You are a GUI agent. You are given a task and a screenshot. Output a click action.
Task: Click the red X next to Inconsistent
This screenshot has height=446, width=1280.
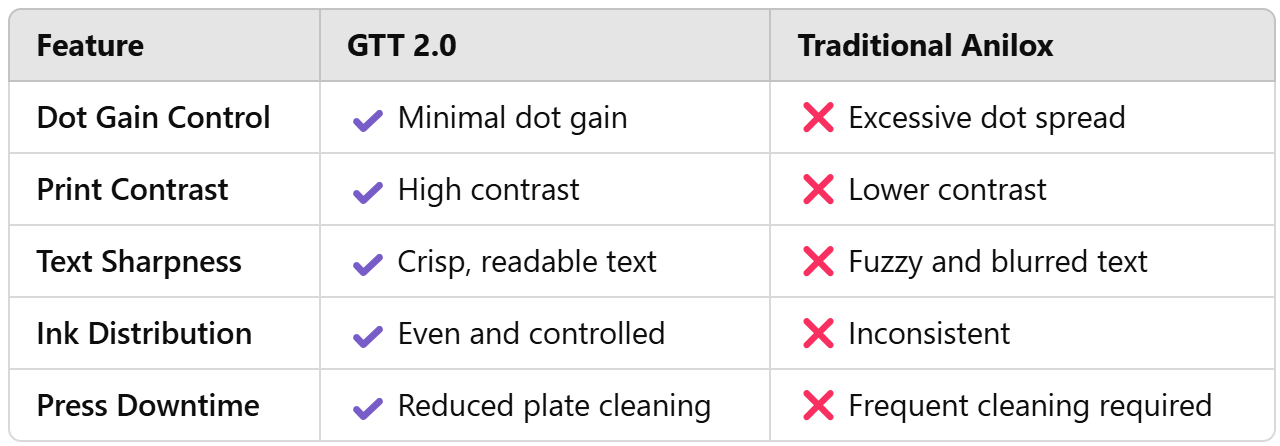point(818,334)
